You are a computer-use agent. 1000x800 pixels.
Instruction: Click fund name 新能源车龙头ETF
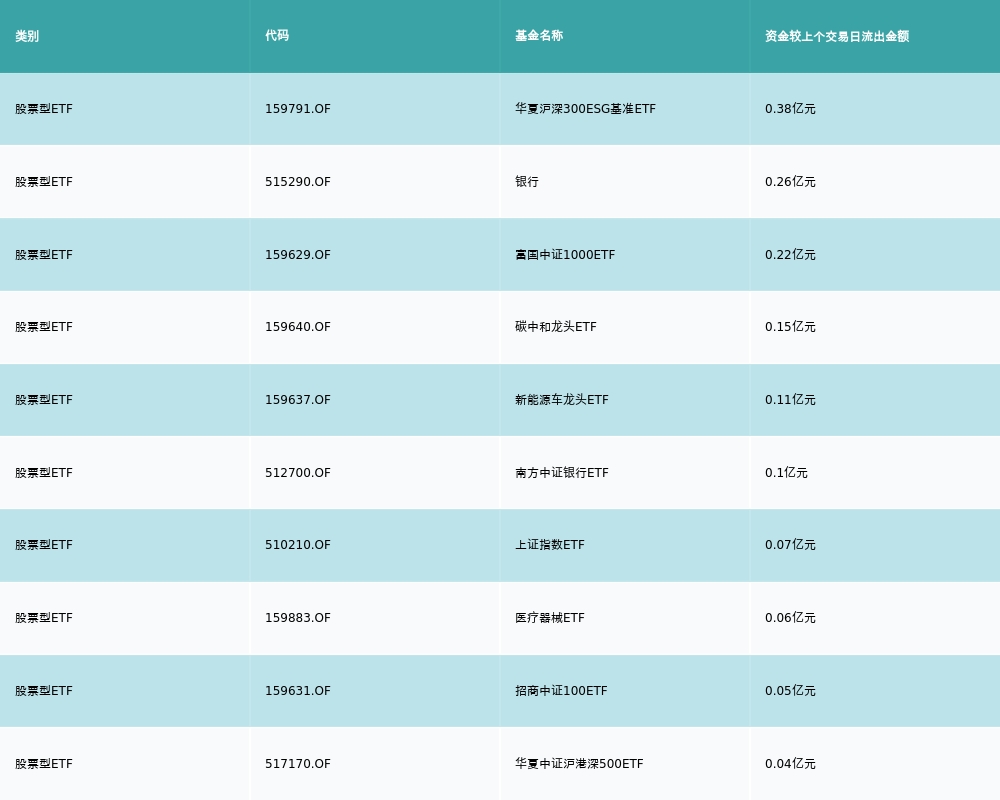point(562,400)
